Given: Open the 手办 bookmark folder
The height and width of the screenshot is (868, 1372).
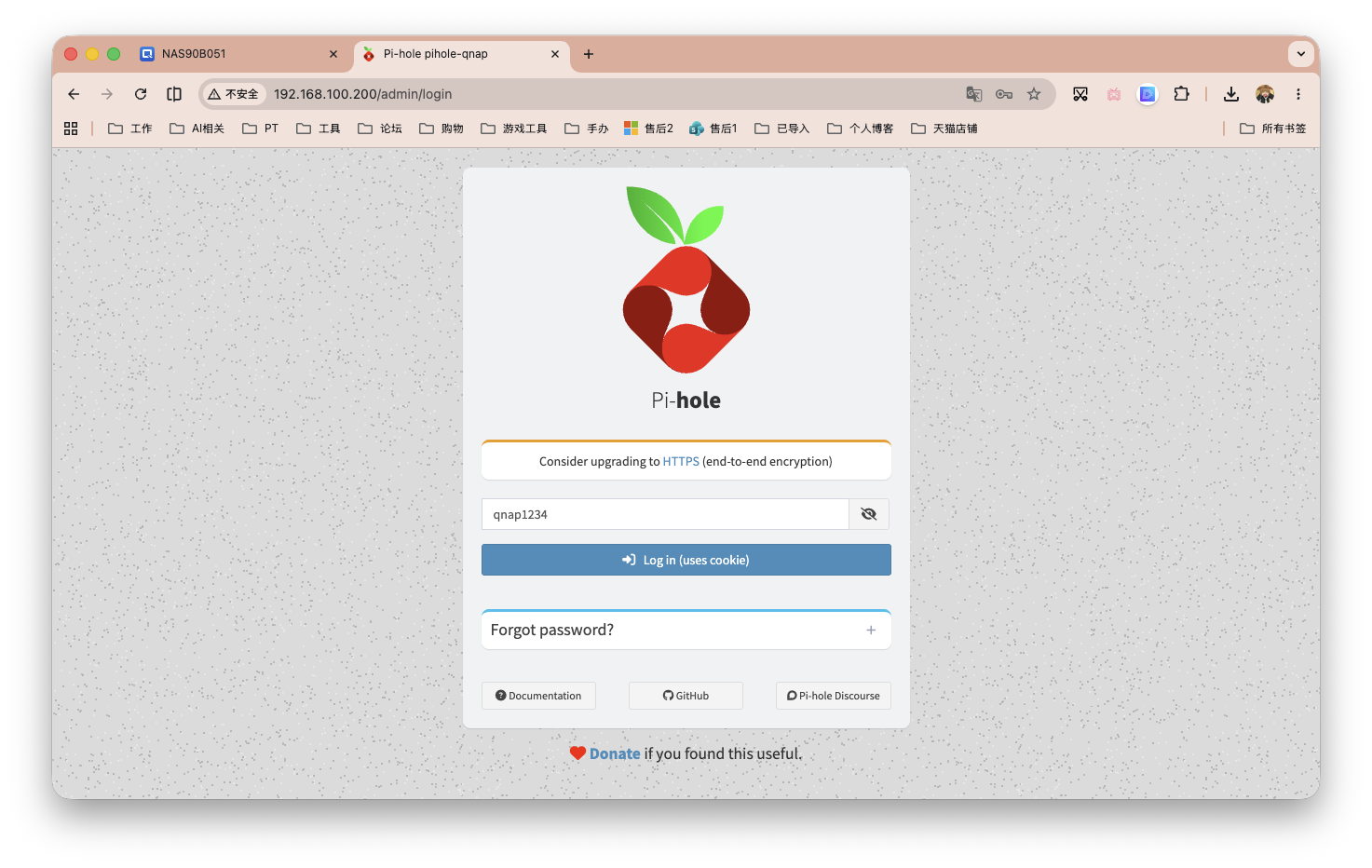Looking at the screenshot, I should [x=587, y=129].
